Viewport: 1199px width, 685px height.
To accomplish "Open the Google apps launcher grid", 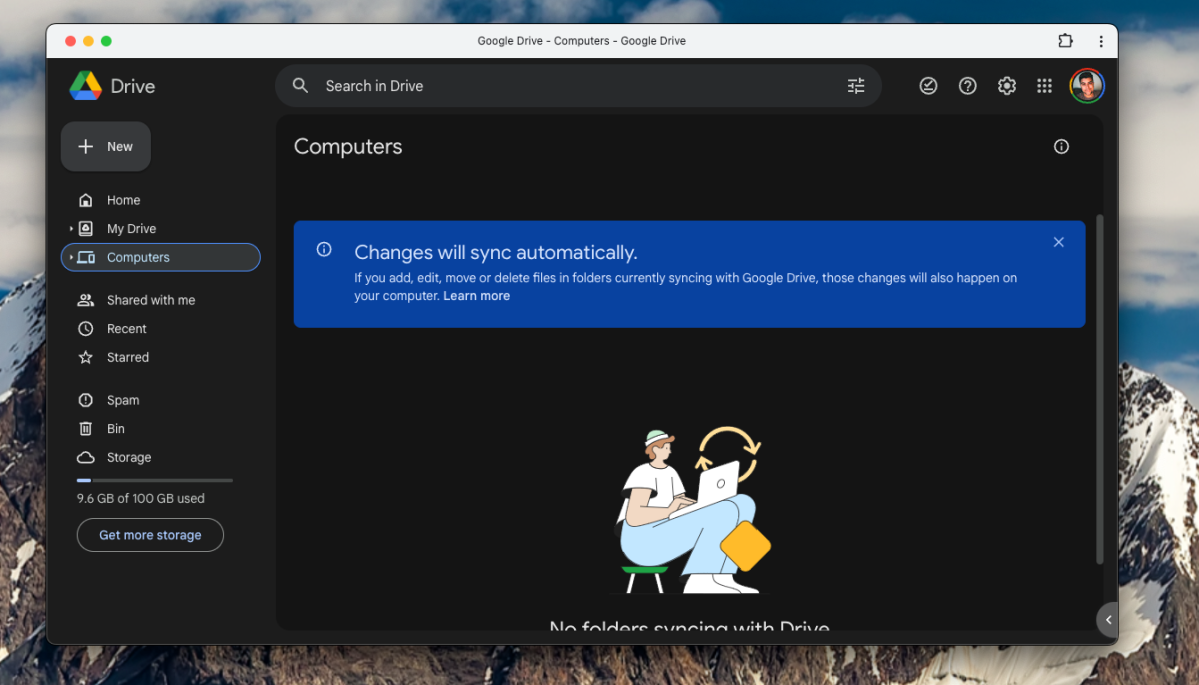I will [x=1044, y=86].
